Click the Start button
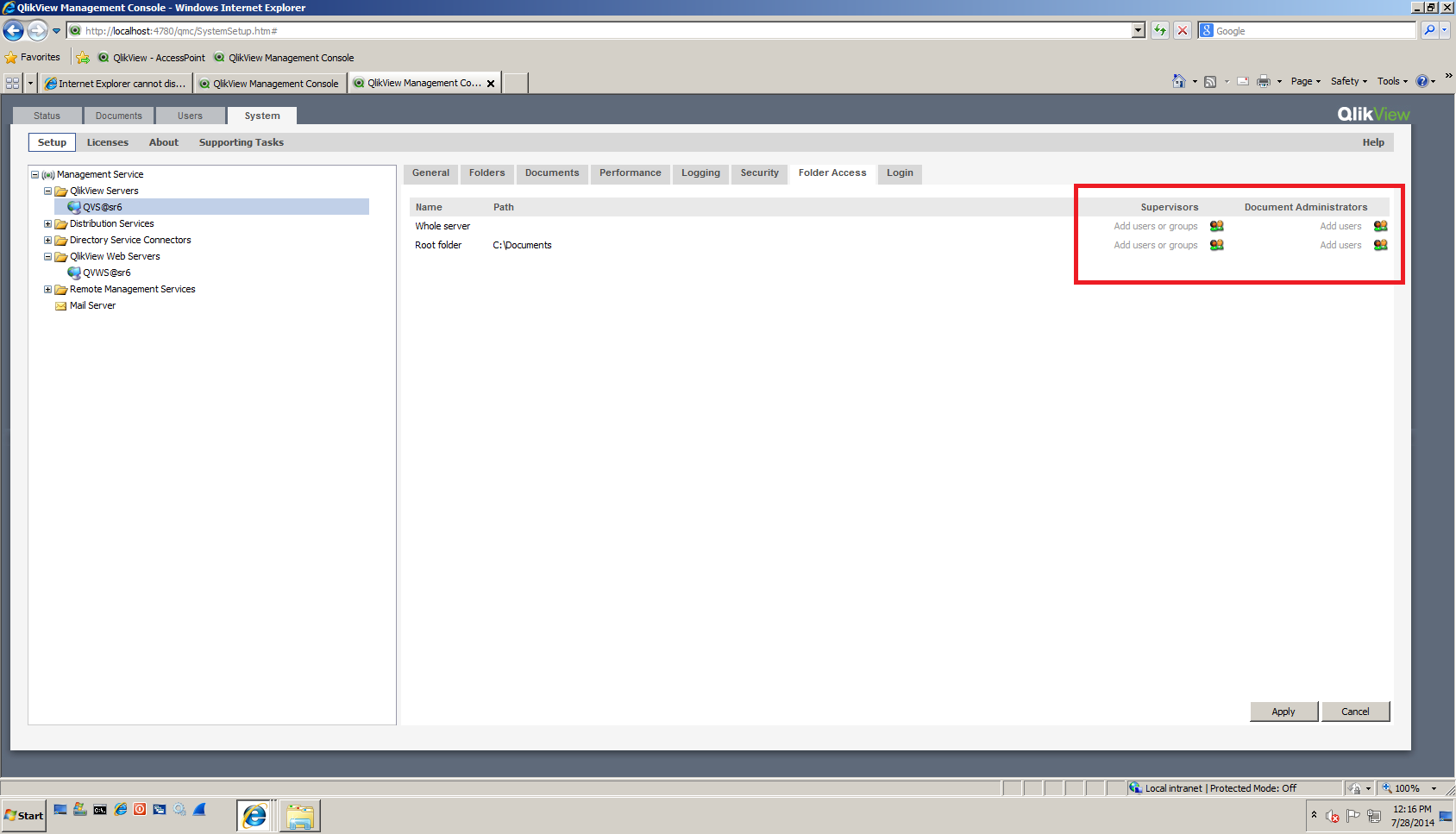The height and width of the screenshot is (834, 1456). (x=23, y=815)
